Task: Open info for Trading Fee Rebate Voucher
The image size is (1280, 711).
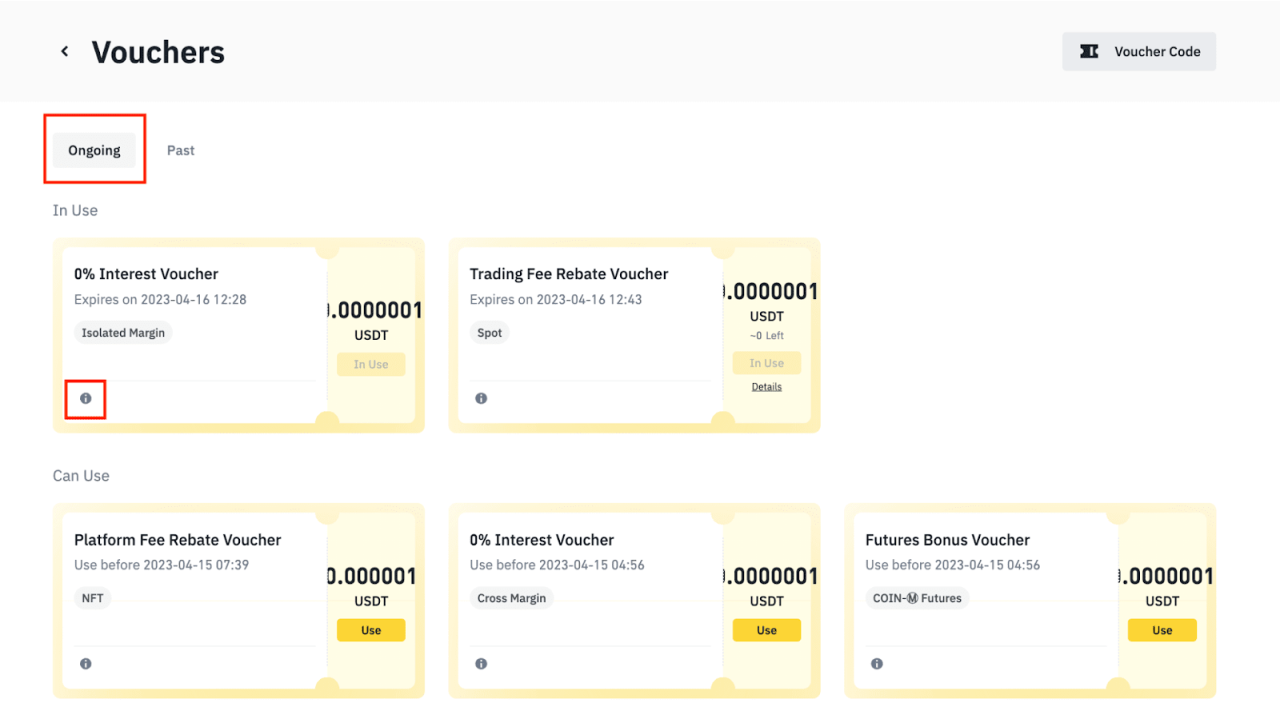Action: coord(481,398)
